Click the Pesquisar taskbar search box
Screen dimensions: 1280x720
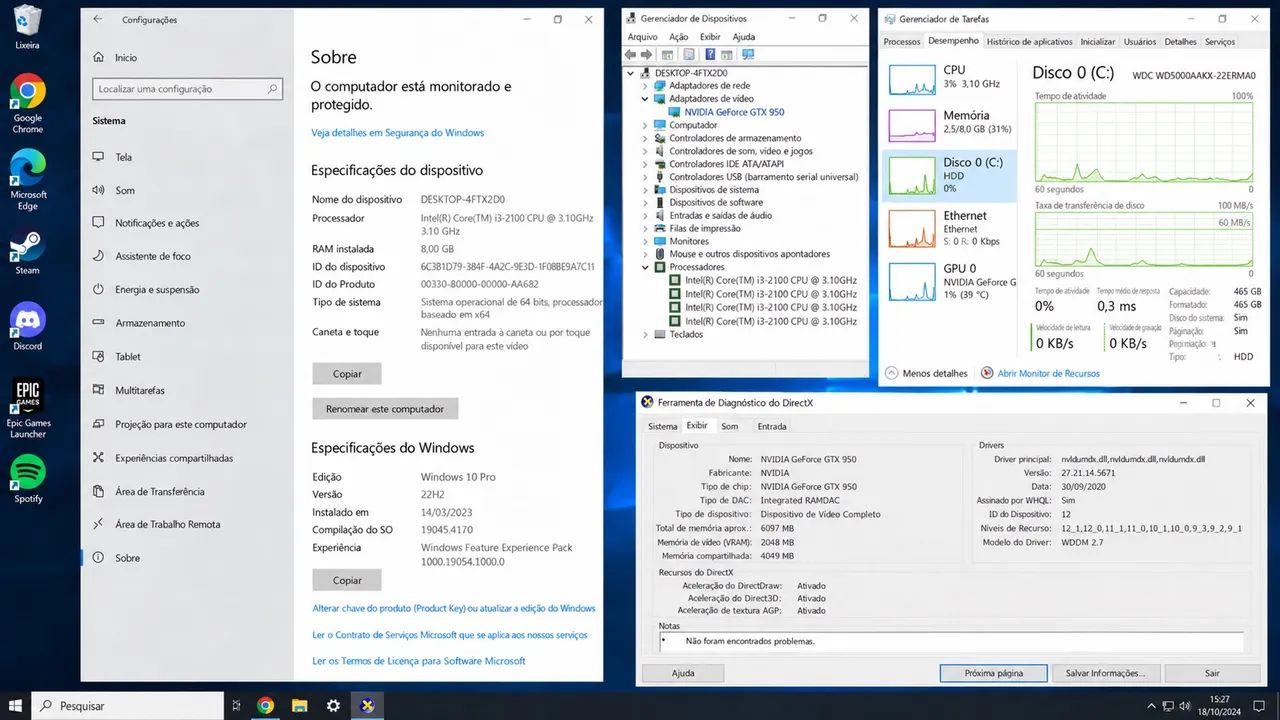[x=128, y=705]
